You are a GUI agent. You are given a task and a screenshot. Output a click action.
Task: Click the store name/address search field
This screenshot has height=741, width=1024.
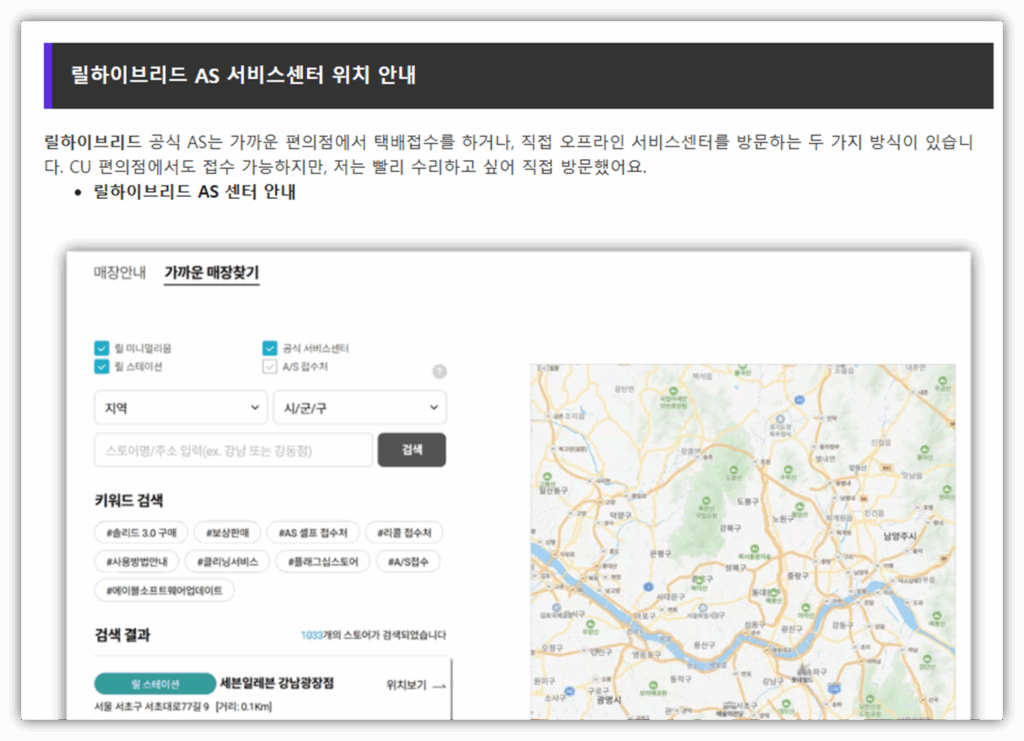point(233,450)
